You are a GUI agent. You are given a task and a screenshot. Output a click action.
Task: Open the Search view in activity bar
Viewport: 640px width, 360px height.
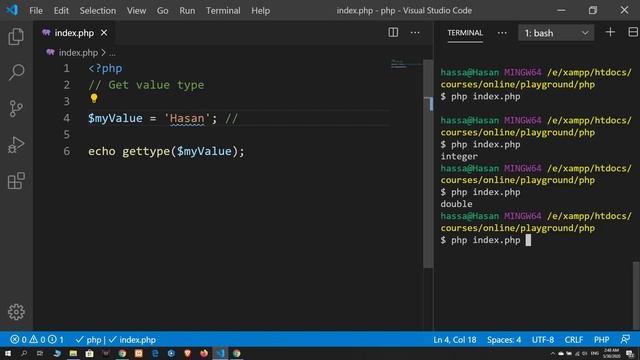pyautogui.click(x=16, y=72)
